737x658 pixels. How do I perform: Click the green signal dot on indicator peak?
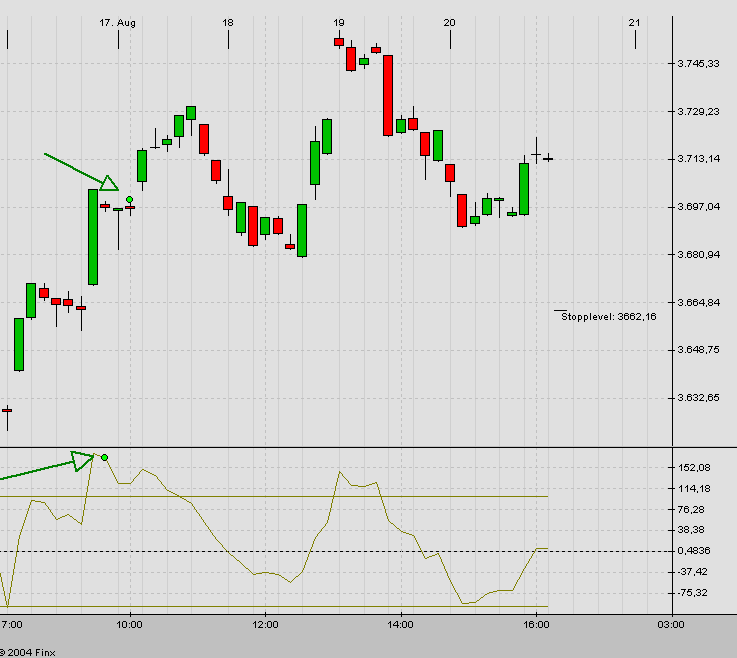coord(104,457)
